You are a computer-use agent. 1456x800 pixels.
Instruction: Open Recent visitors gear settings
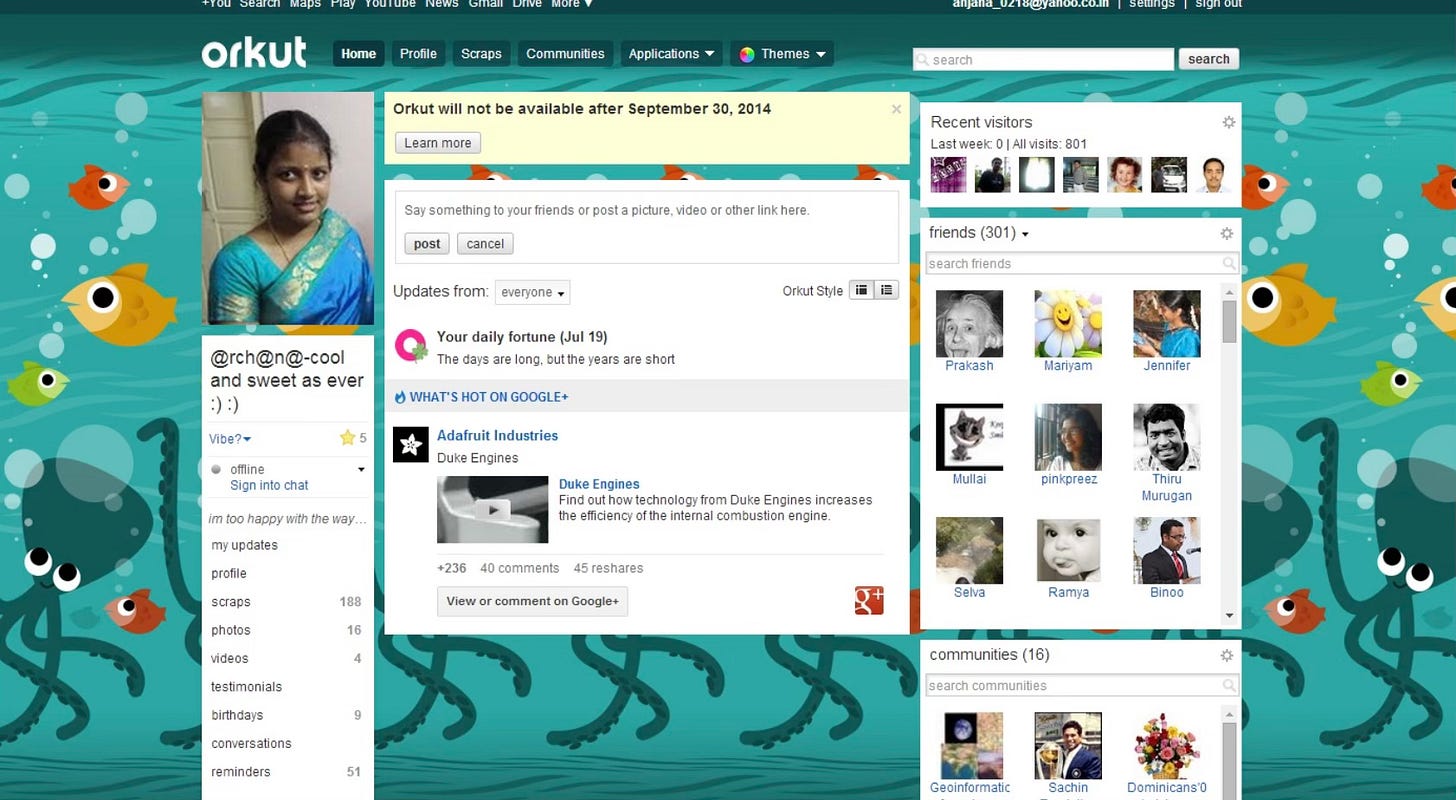pyautogui.click(x=1228, y=122)
